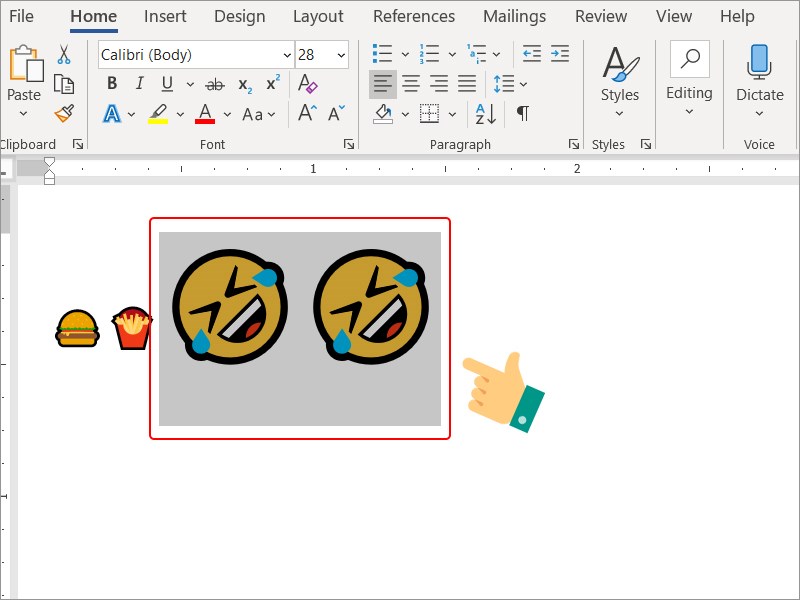Open the Review tab
Viewport: 800px width, 600px height.
(600, 16)
